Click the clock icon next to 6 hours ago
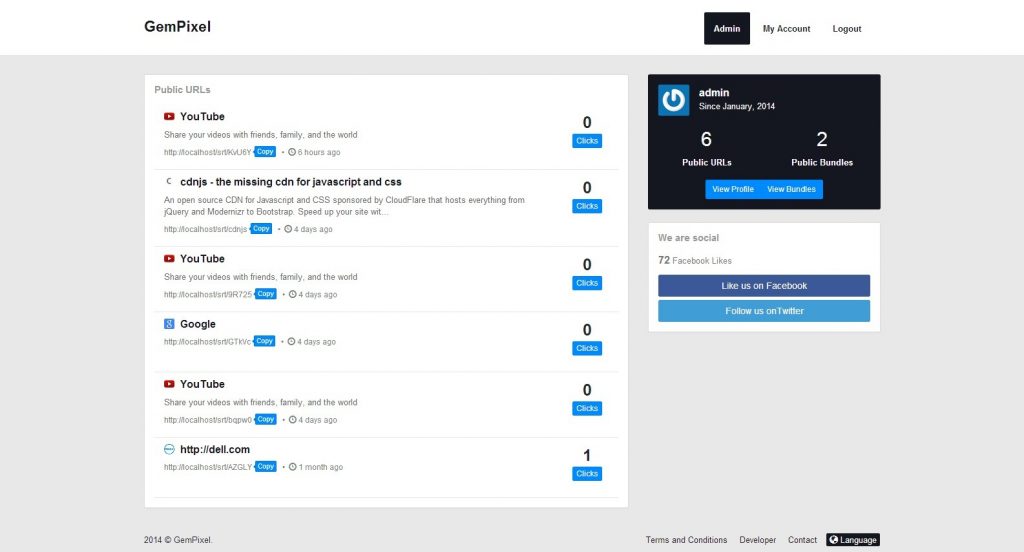 pyautogui.click(x=292, y=152)
